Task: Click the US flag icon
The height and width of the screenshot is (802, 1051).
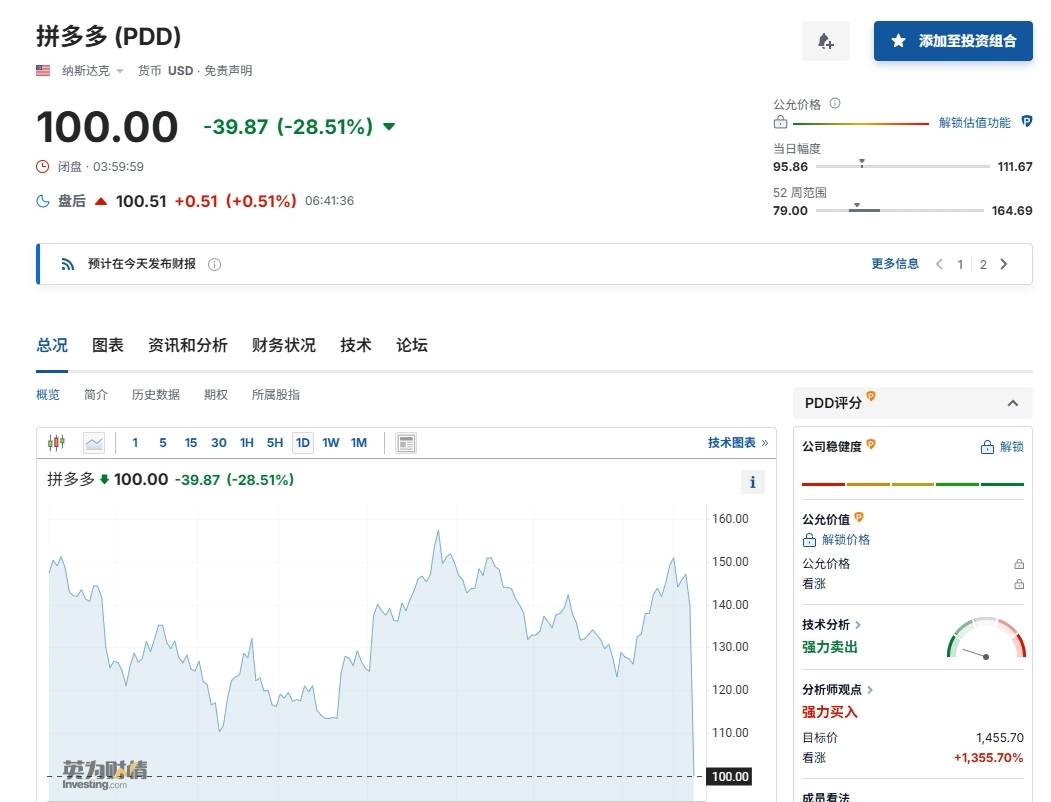Action: click(43, 70)
